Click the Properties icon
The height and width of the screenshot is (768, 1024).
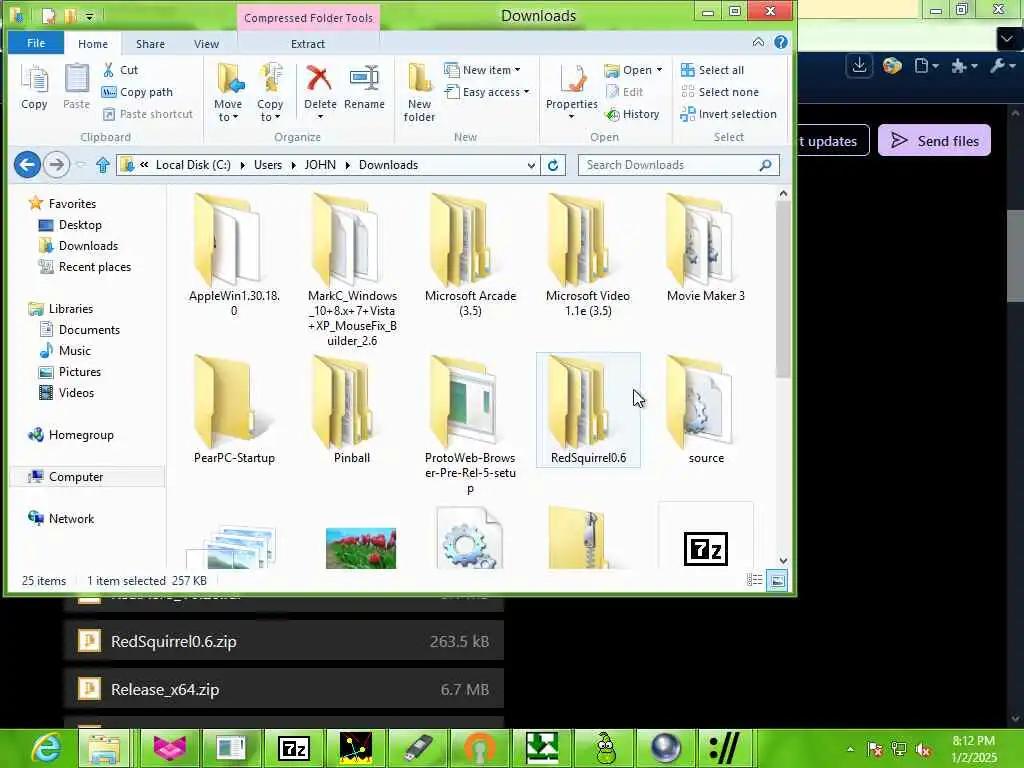(x=571, y=79)
